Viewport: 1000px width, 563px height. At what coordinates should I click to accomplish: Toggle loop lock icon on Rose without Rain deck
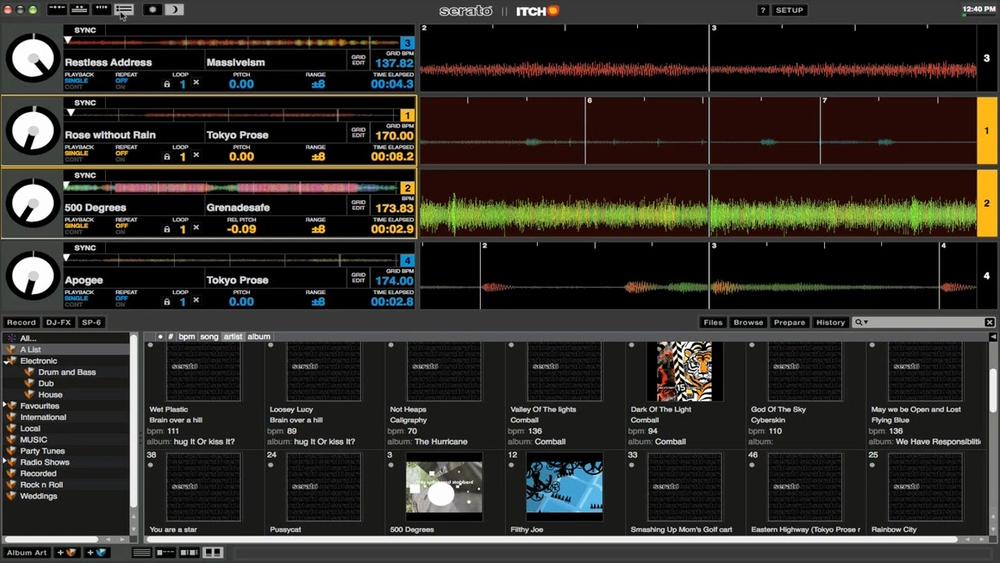tap(167, 156)
